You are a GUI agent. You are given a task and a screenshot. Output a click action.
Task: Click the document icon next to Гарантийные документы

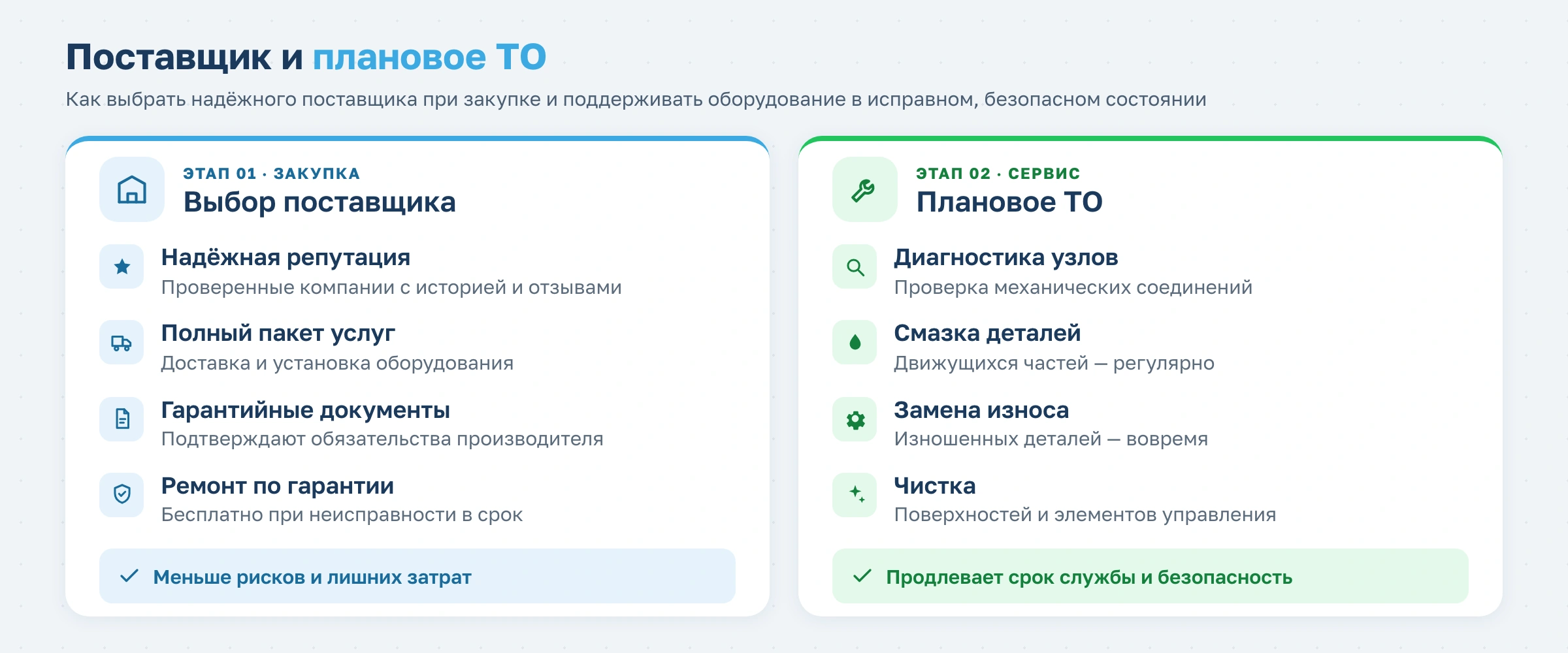[x=122, y=419]
